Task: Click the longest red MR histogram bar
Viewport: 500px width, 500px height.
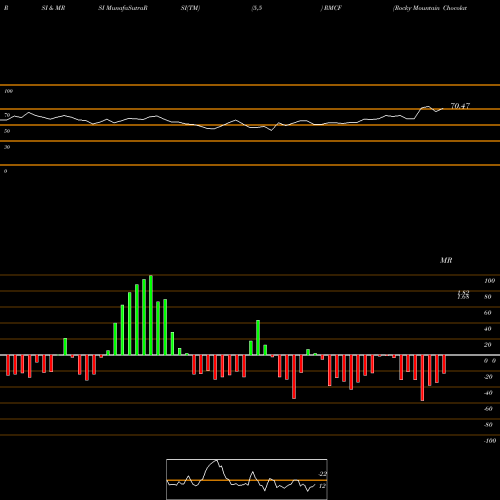Action: (422, 378)
